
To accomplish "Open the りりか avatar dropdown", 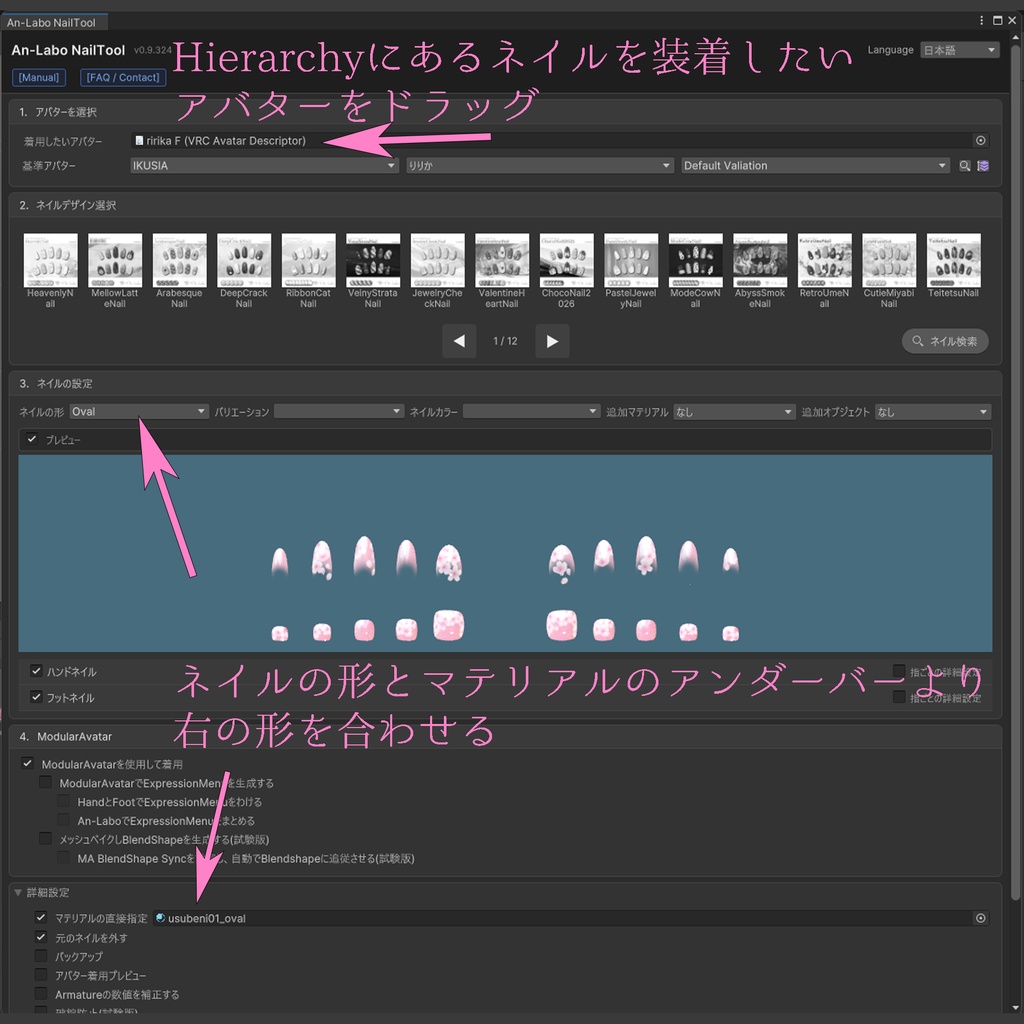I will click(x=539, y=166).
